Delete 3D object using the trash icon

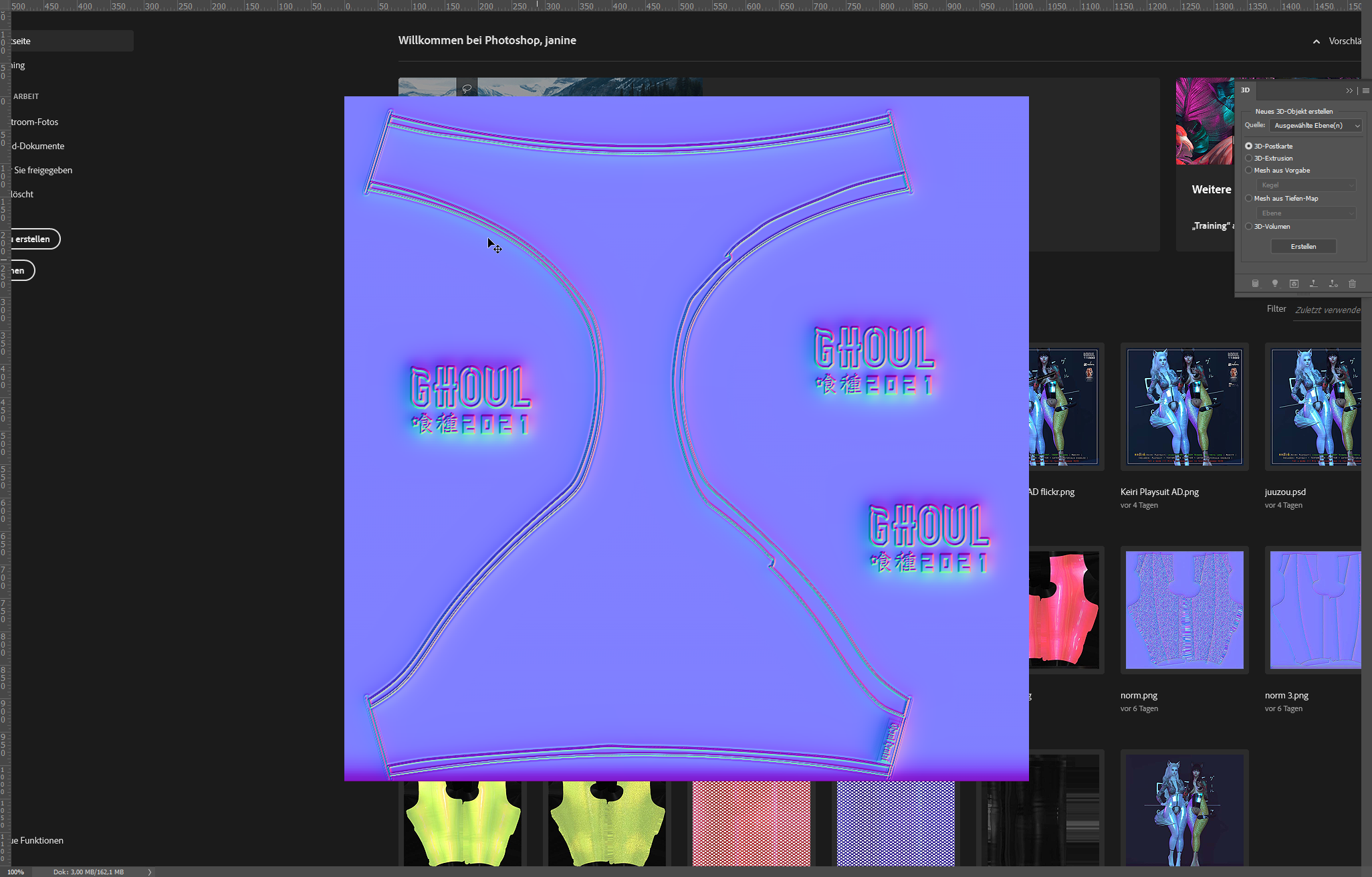[1353, 284]
